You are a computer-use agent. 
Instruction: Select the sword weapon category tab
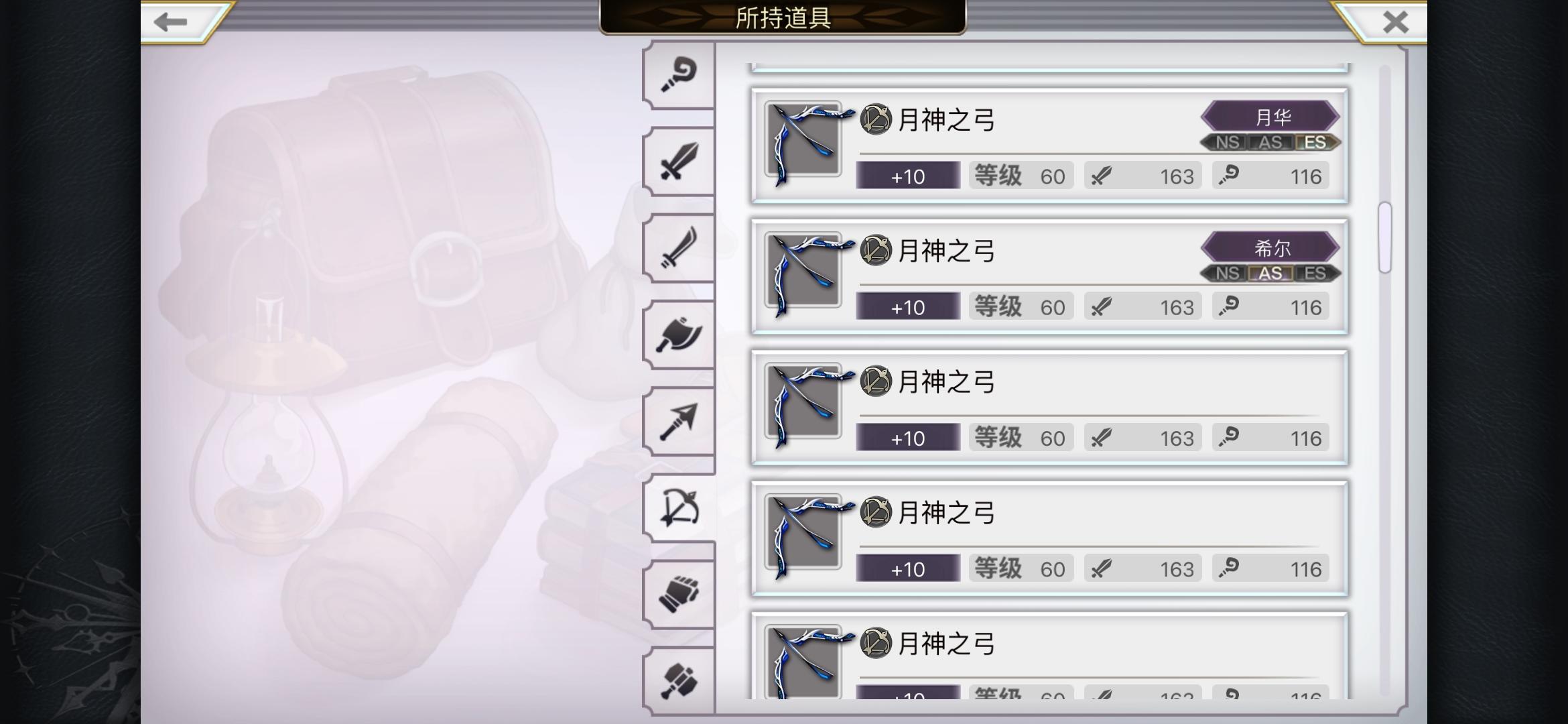click(678, 162)
